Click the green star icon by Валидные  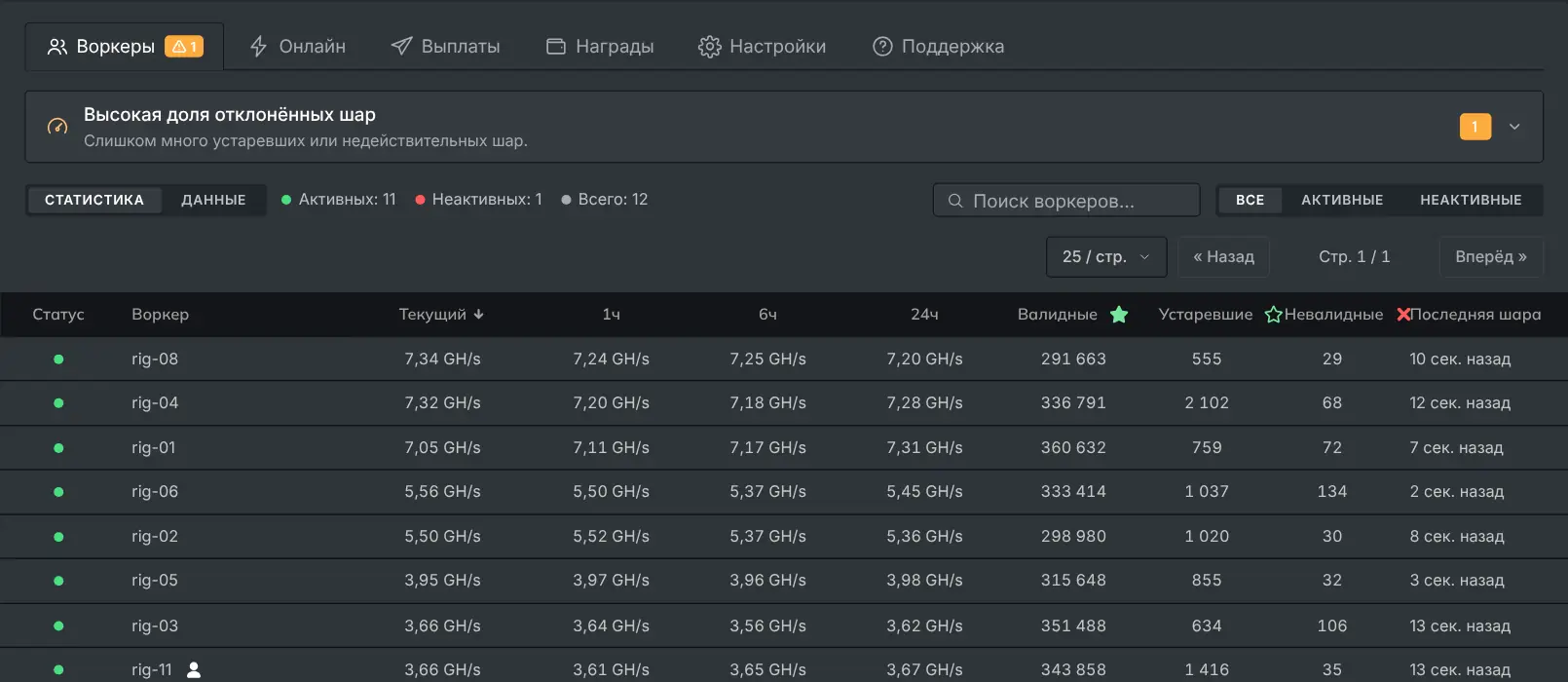1119,315
